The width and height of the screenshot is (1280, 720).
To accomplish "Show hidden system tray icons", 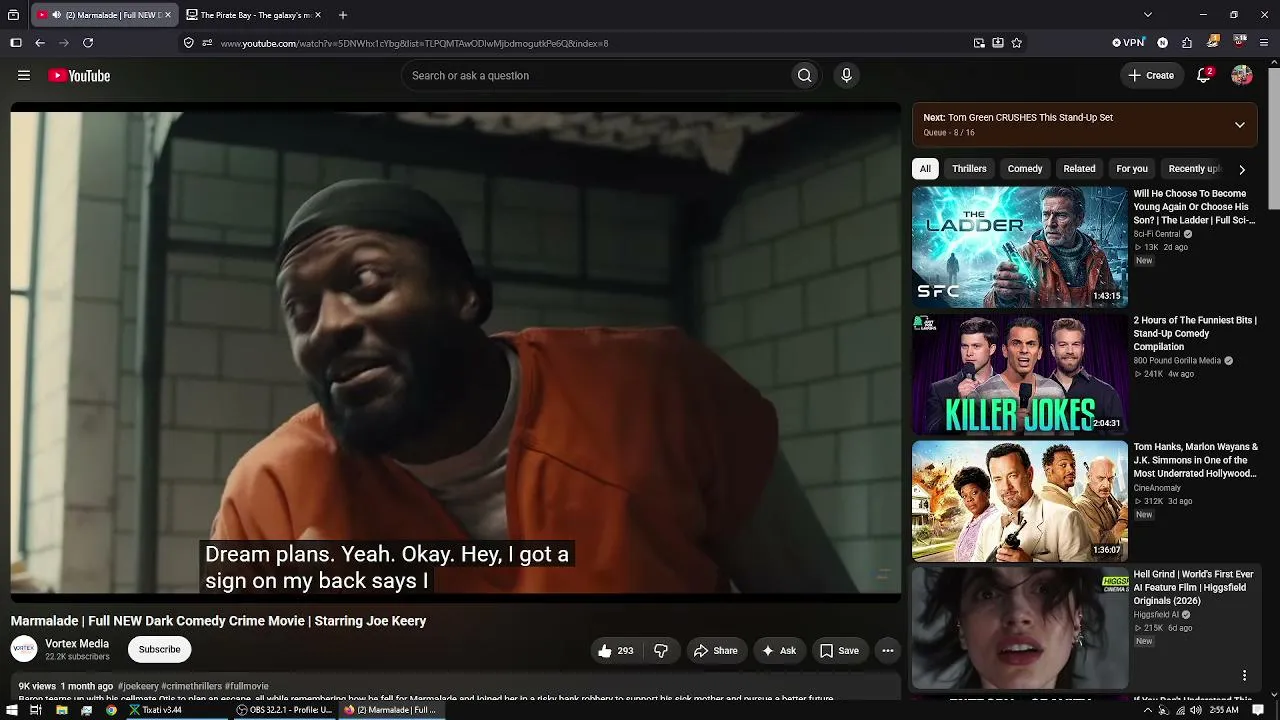I will coord(1148,710).
